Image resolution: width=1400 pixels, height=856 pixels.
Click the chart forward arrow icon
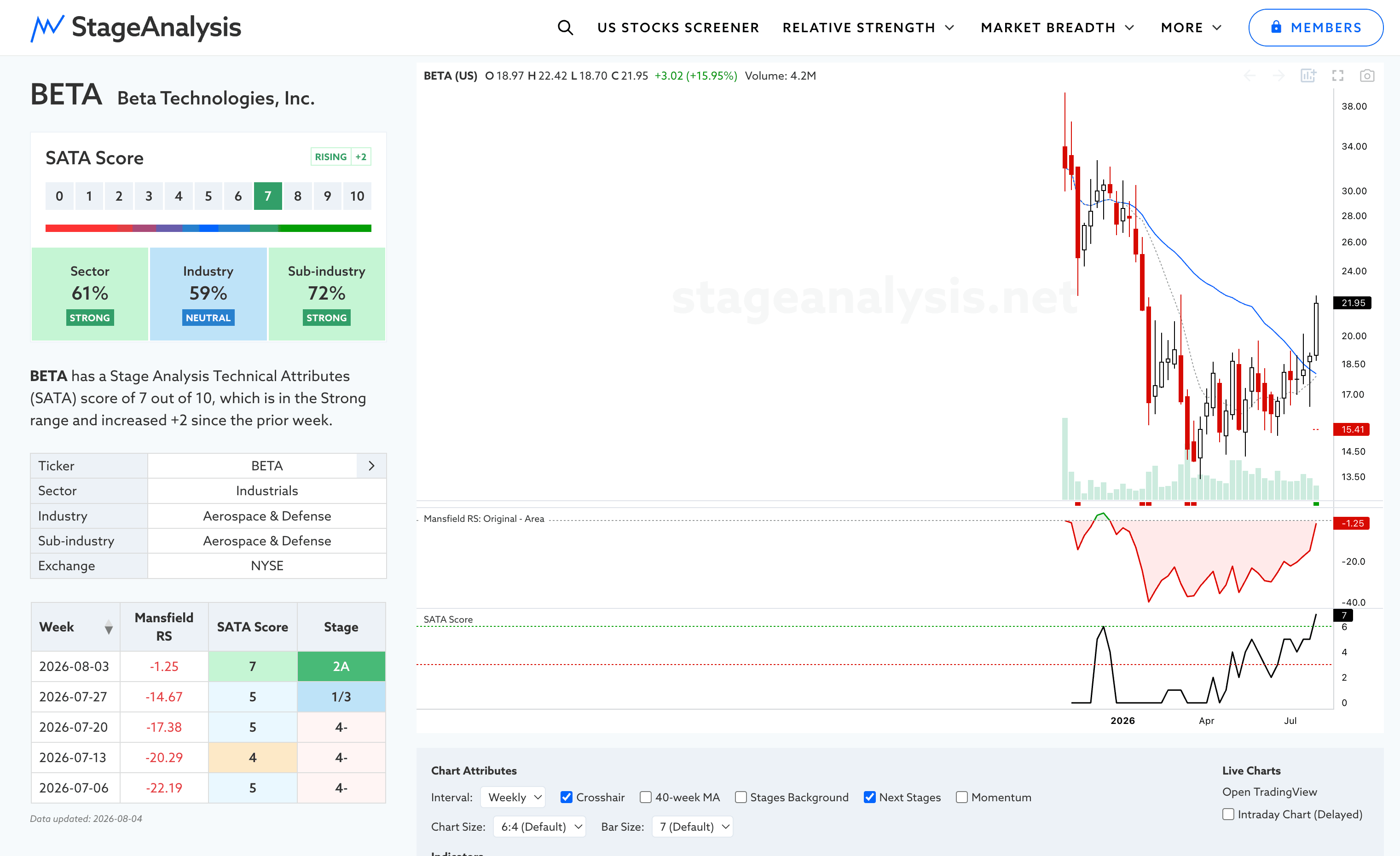coord(1279,75)
